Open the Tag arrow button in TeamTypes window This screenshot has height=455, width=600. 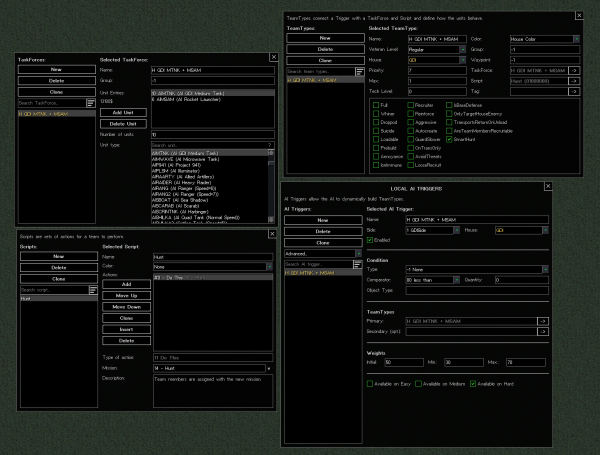point(574,91)
